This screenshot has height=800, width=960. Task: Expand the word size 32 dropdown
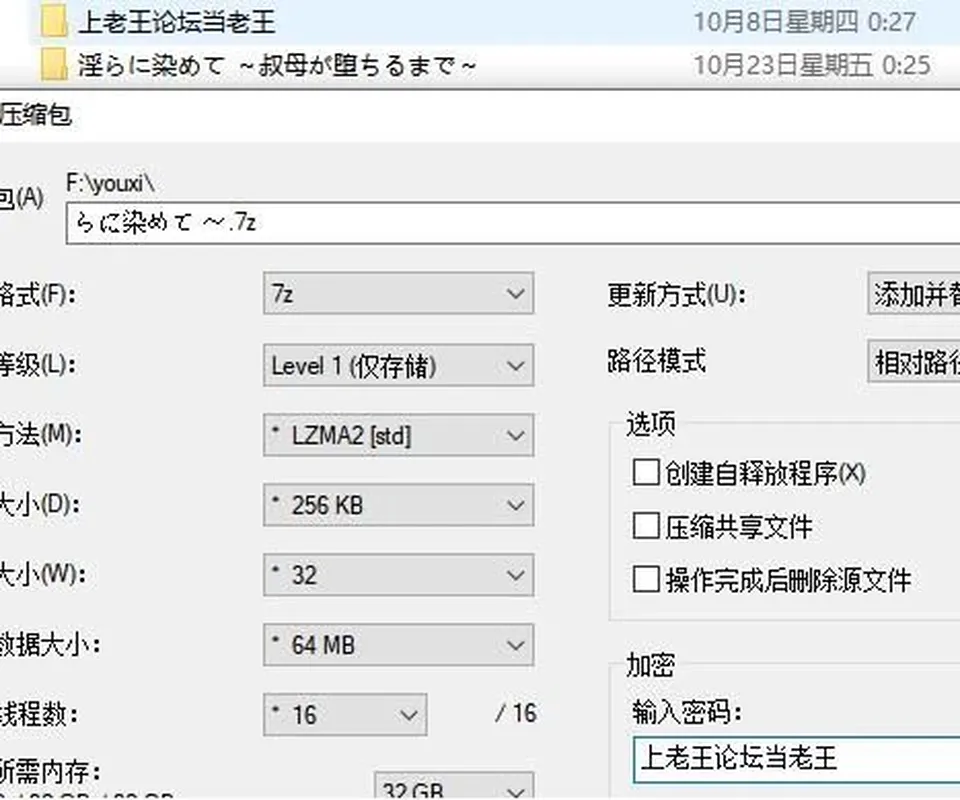[399, 575]
